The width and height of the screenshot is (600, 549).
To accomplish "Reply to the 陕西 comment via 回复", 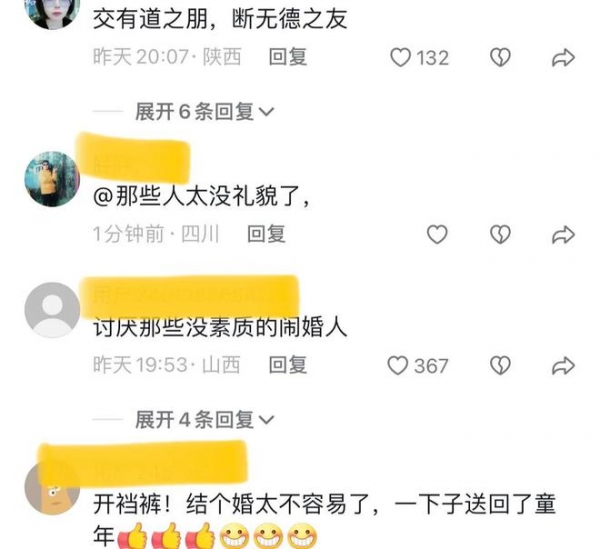I will pyautogui.click(x=288, y=57).
